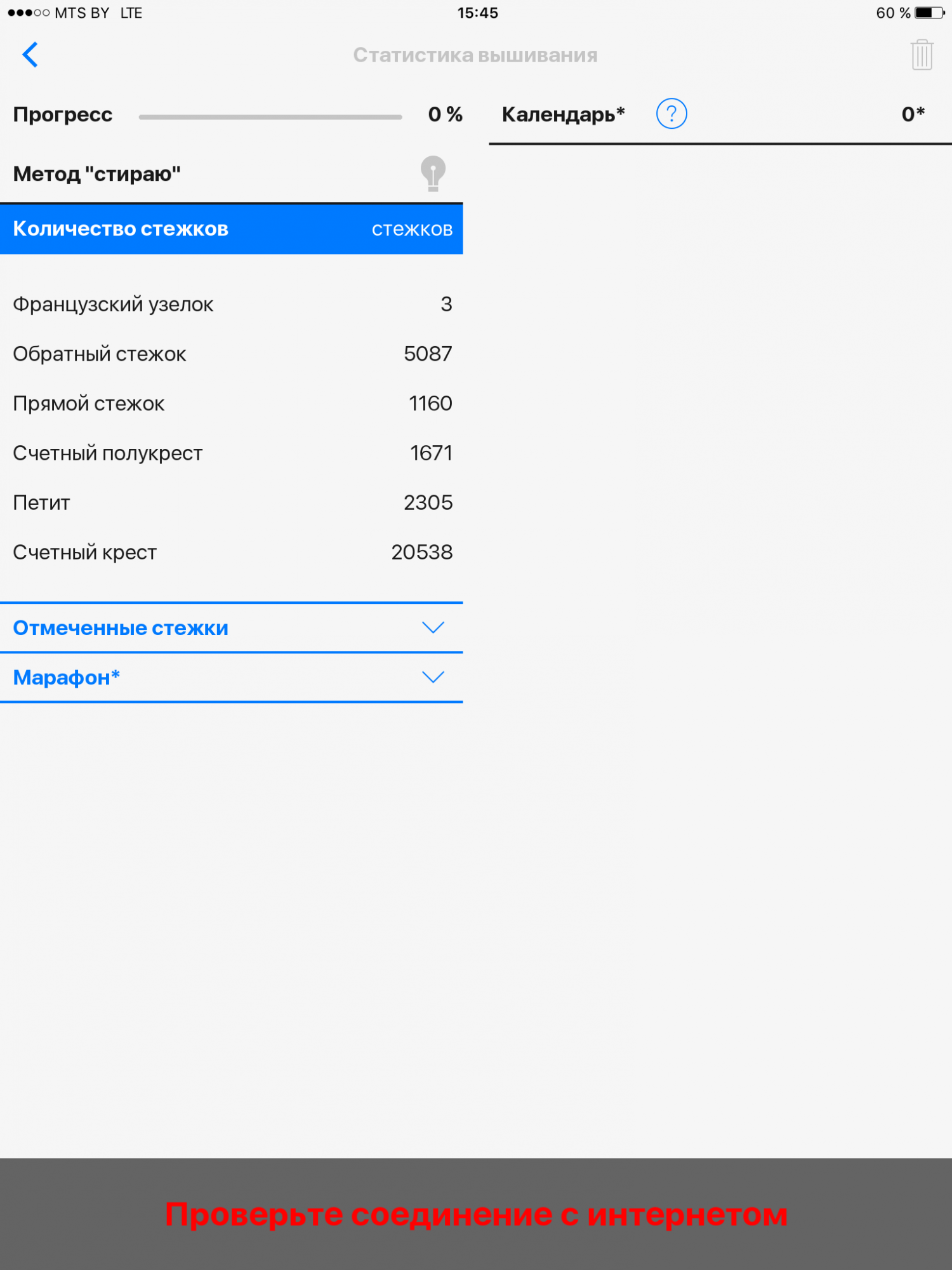Viewport: 952px width, 1270px height.
Task: Click the progress bar track
Action: click(x=270, y=117)
